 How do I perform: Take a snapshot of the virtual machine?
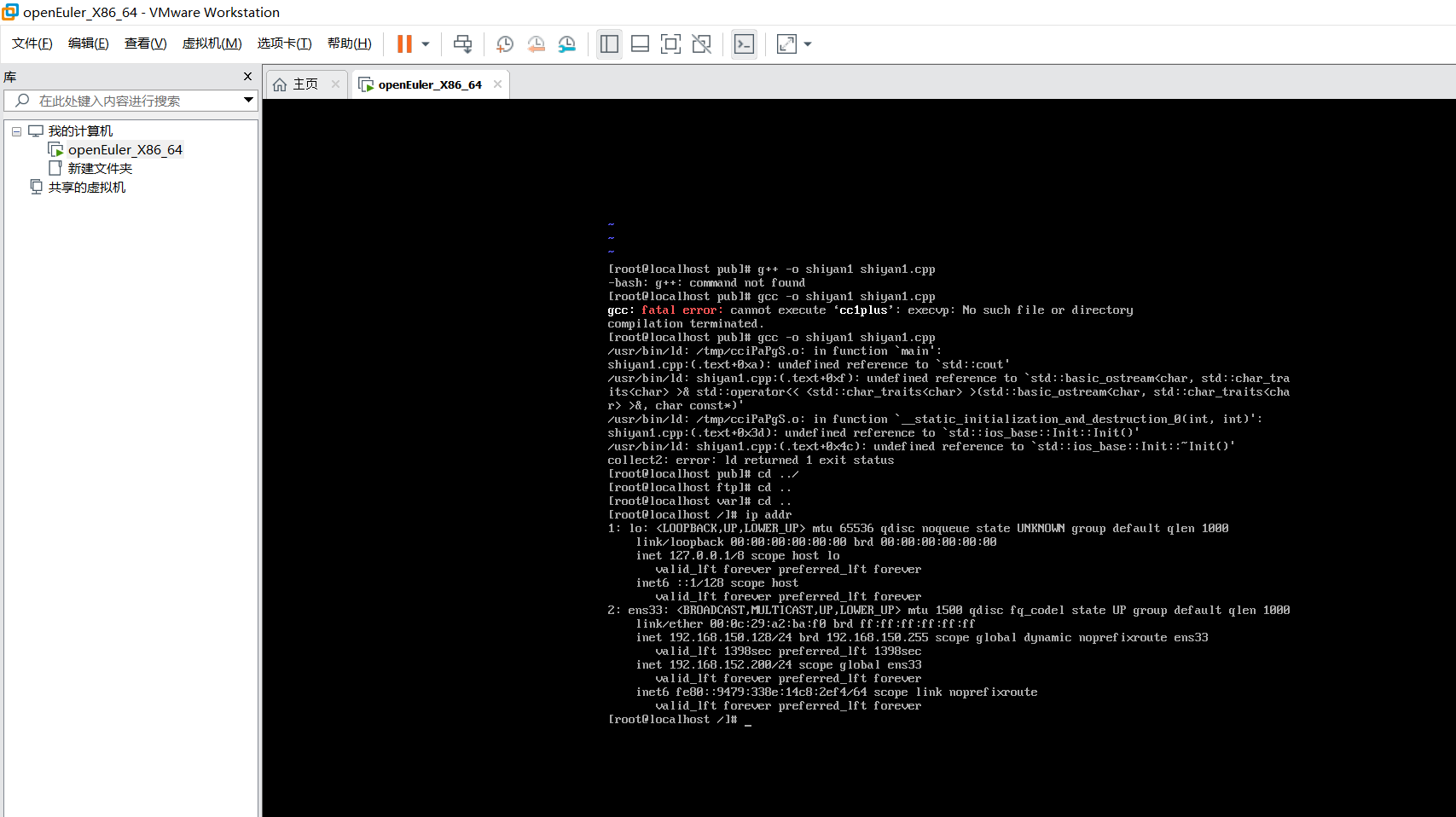point(504,43)
